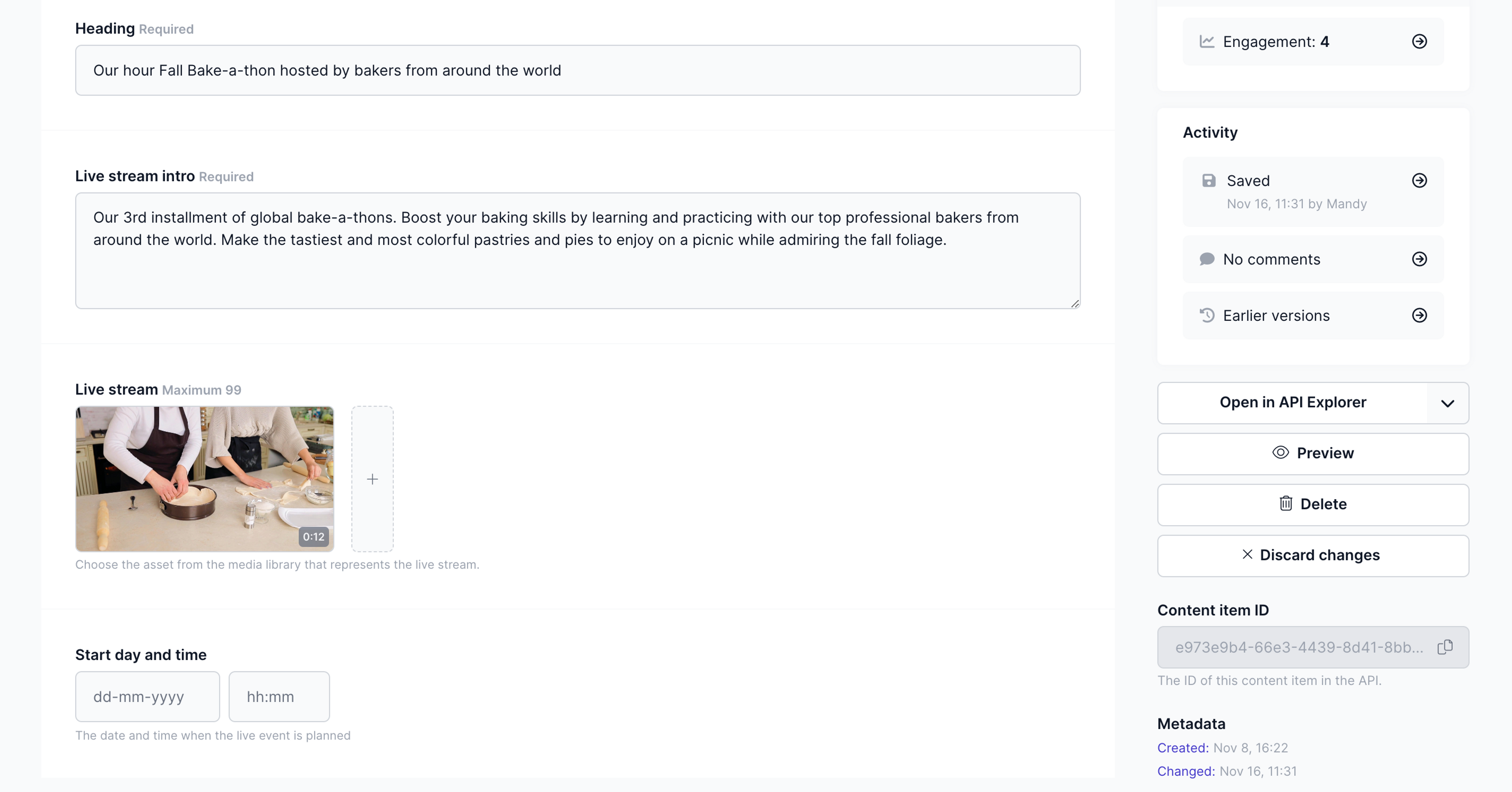Set the start time hh:mm field
The image size is (1512, 792).
pyautogui.click(x=279, y=696)
